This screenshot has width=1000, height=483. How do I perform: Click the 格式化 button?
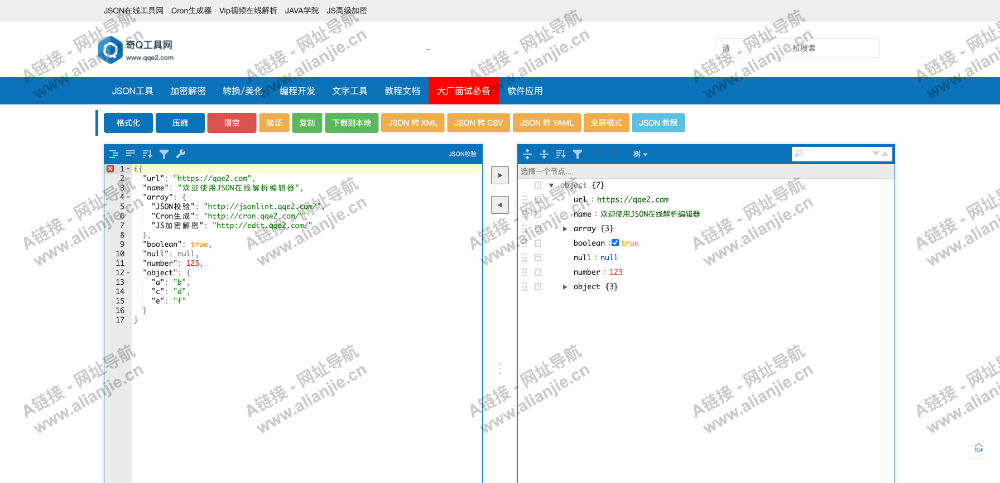(x=128, y=123)
